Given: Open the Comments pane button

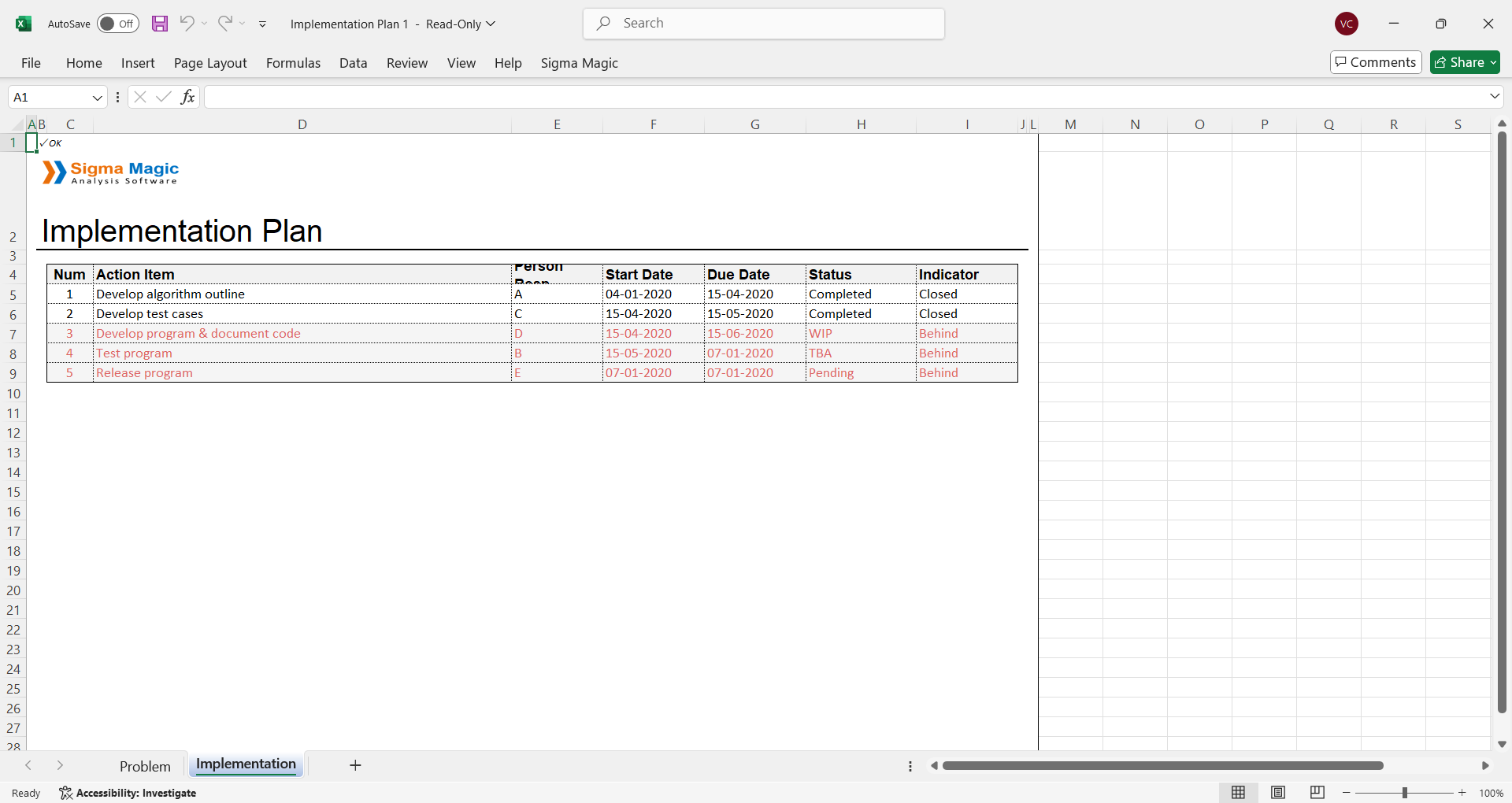Looking at the screenshot, I should point(1376,62).
